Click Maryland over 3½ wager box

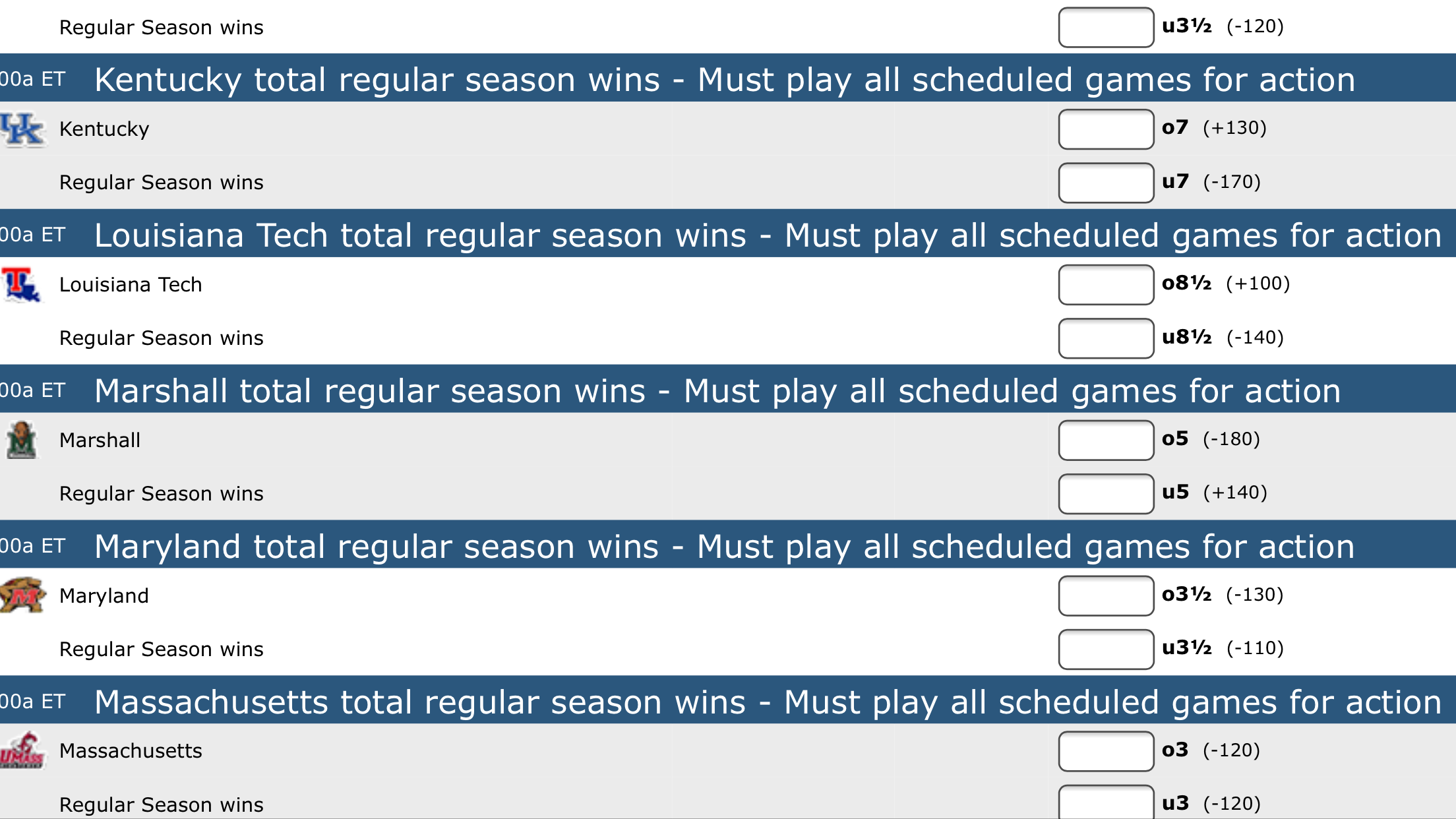(1105, 596)
